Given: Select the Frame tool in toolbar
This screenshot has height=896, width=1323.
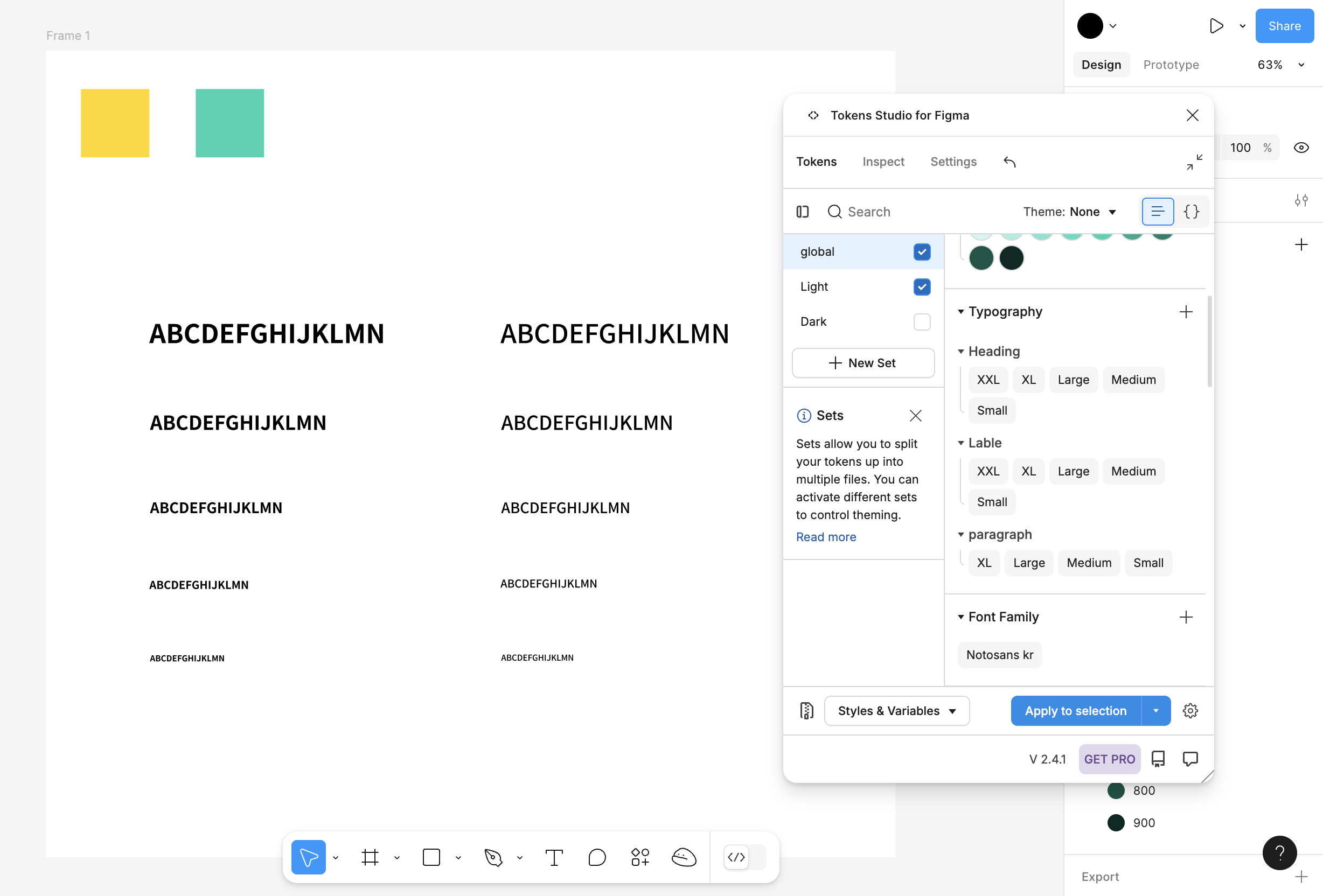Looking at the screenshot, I should (370, 857).
